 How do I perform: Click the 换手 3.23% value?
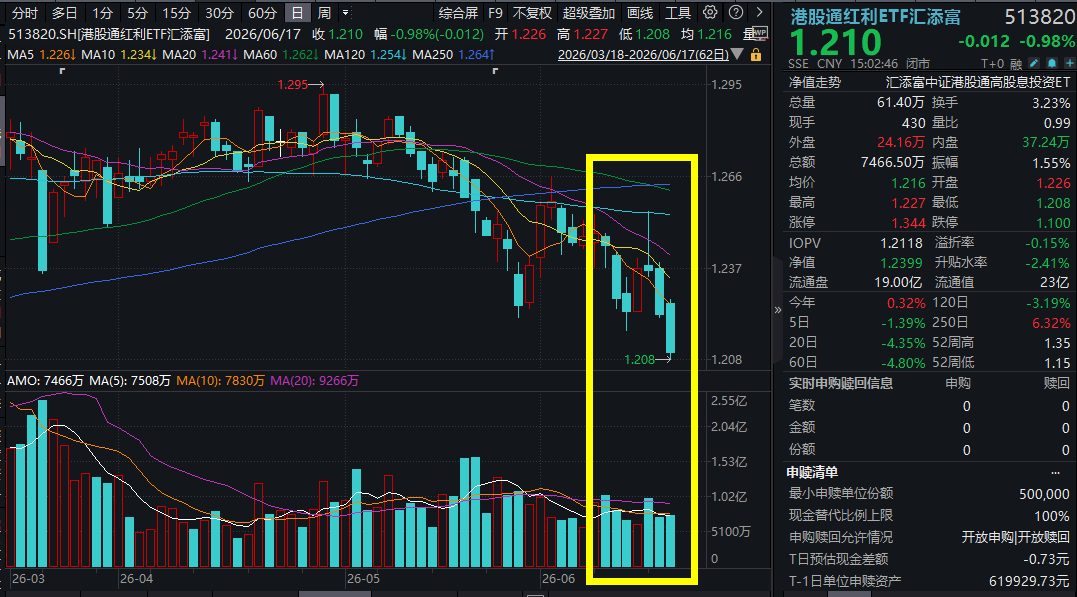[1051, 103]
